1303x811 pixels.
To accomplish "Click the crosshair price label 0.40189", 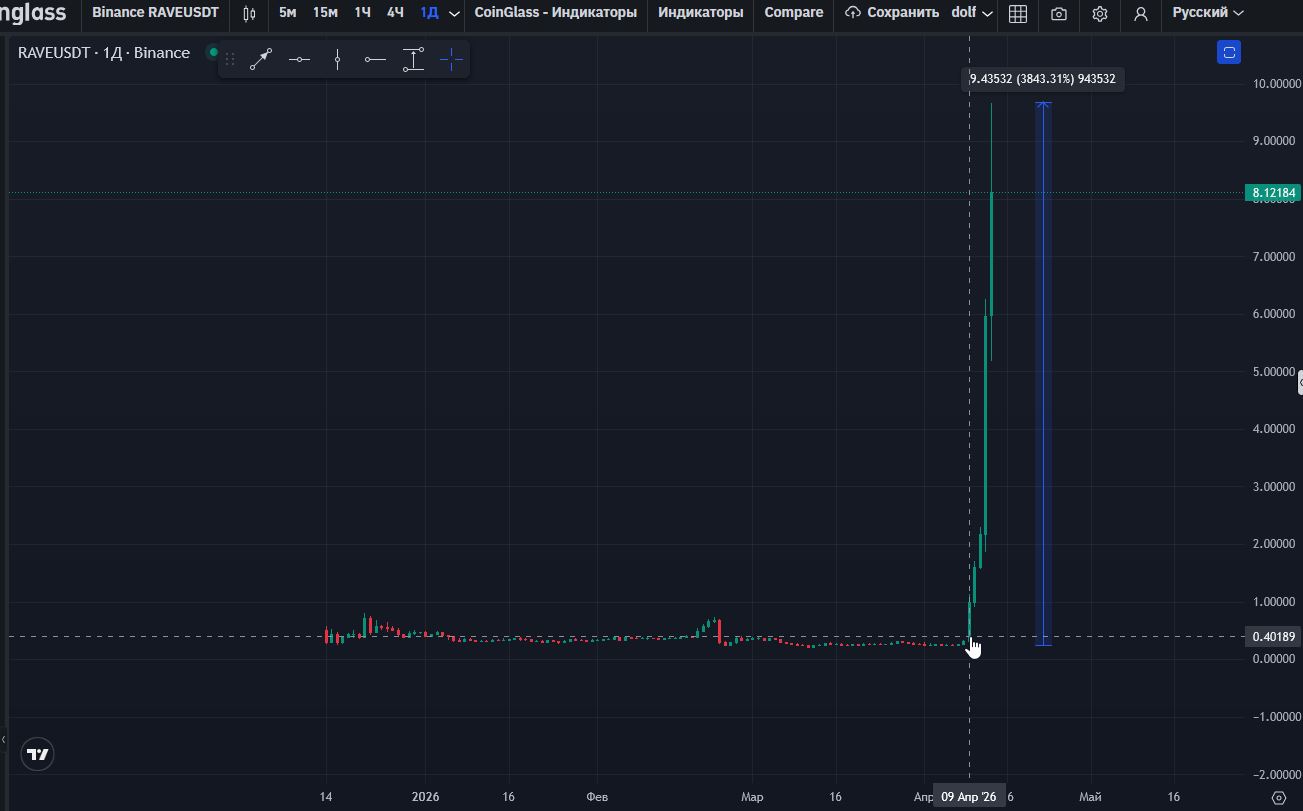I will coord(1273,637).
